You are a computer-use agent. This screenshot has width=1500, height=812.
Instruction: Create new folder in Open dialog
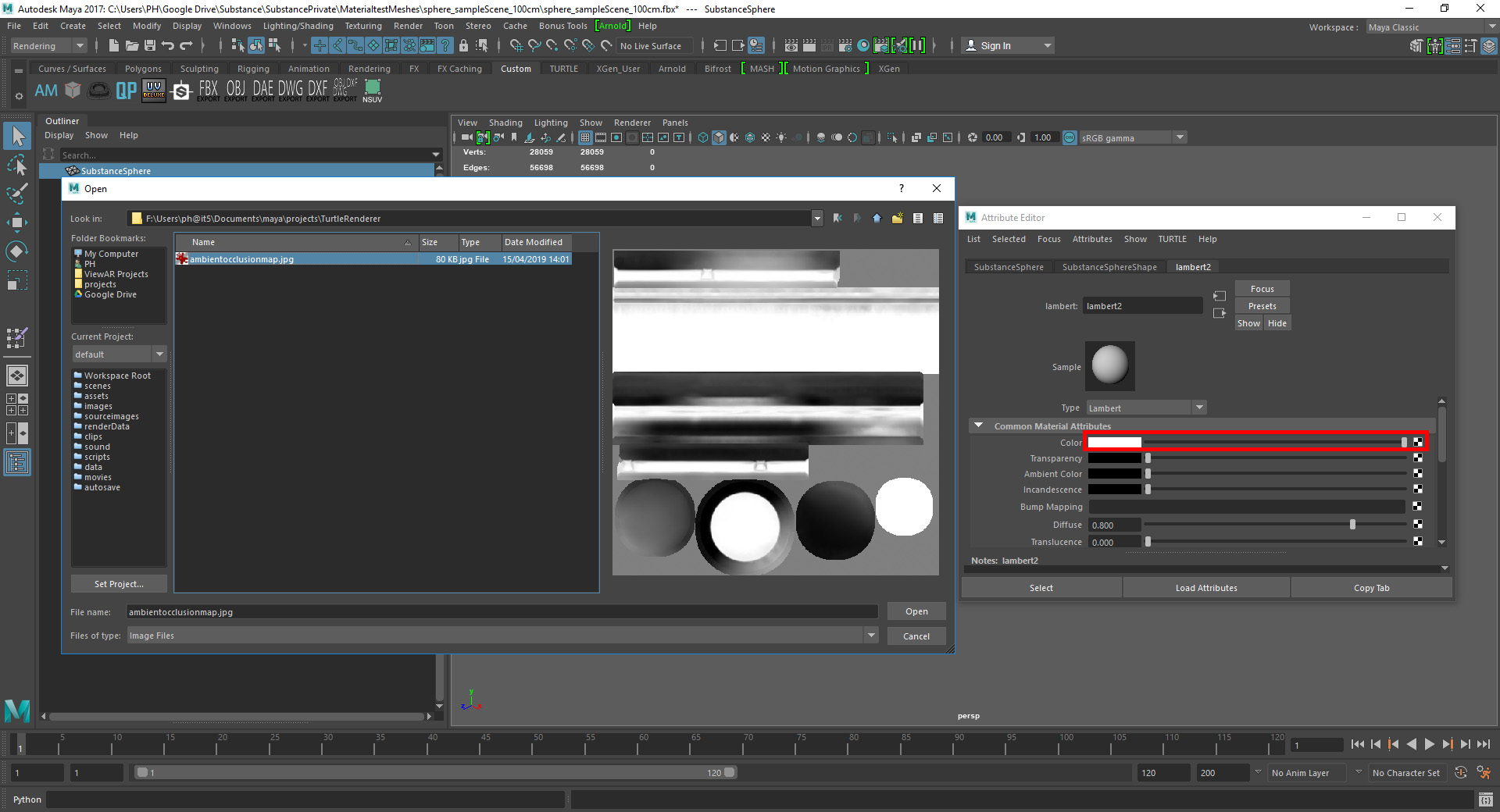(x=897, y=219)
